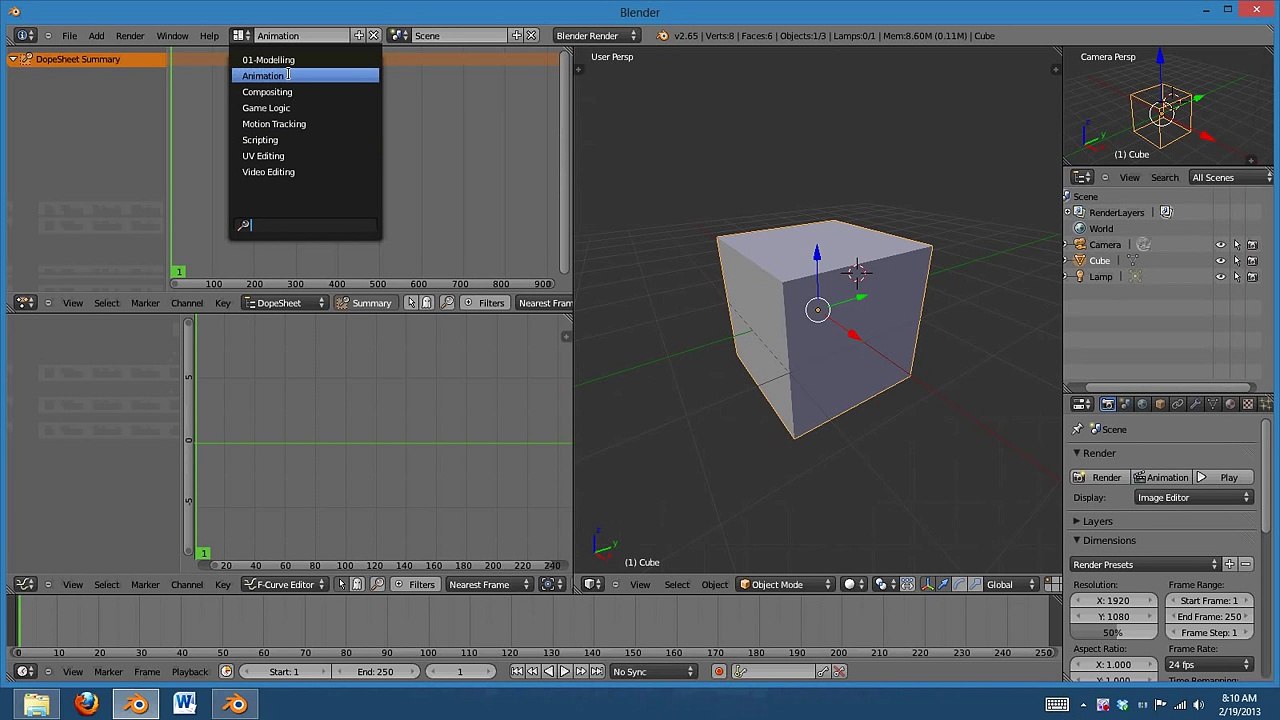Open the Constraints chain tab icon
Image resolution: width=1280 pixels, height=720 pixels.
pos(1177,404)
